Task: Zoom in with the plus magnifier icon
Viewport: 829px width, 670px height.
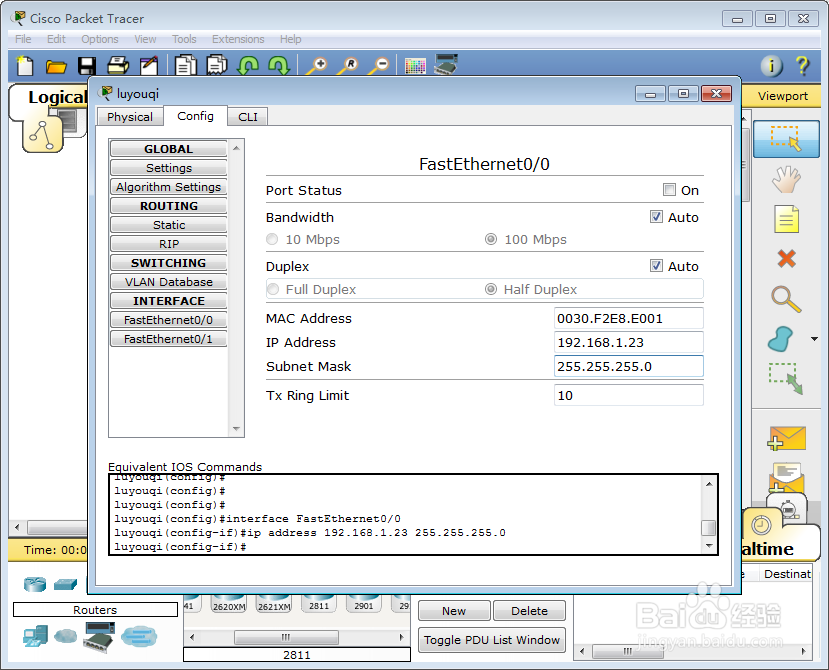Action: coord(317,66)
